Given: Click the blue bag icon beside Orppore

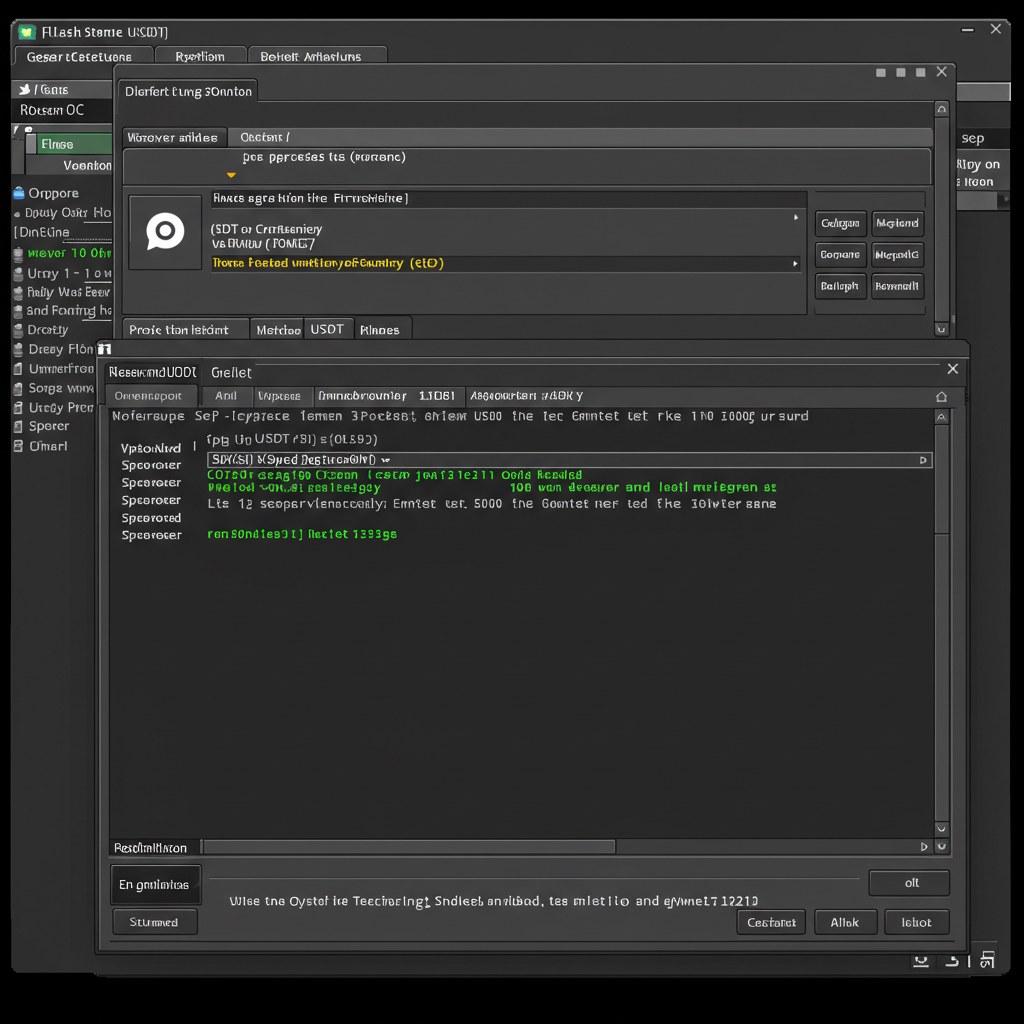Looking at the screenshot, I should pyautogui.click(x=19, y=193).
